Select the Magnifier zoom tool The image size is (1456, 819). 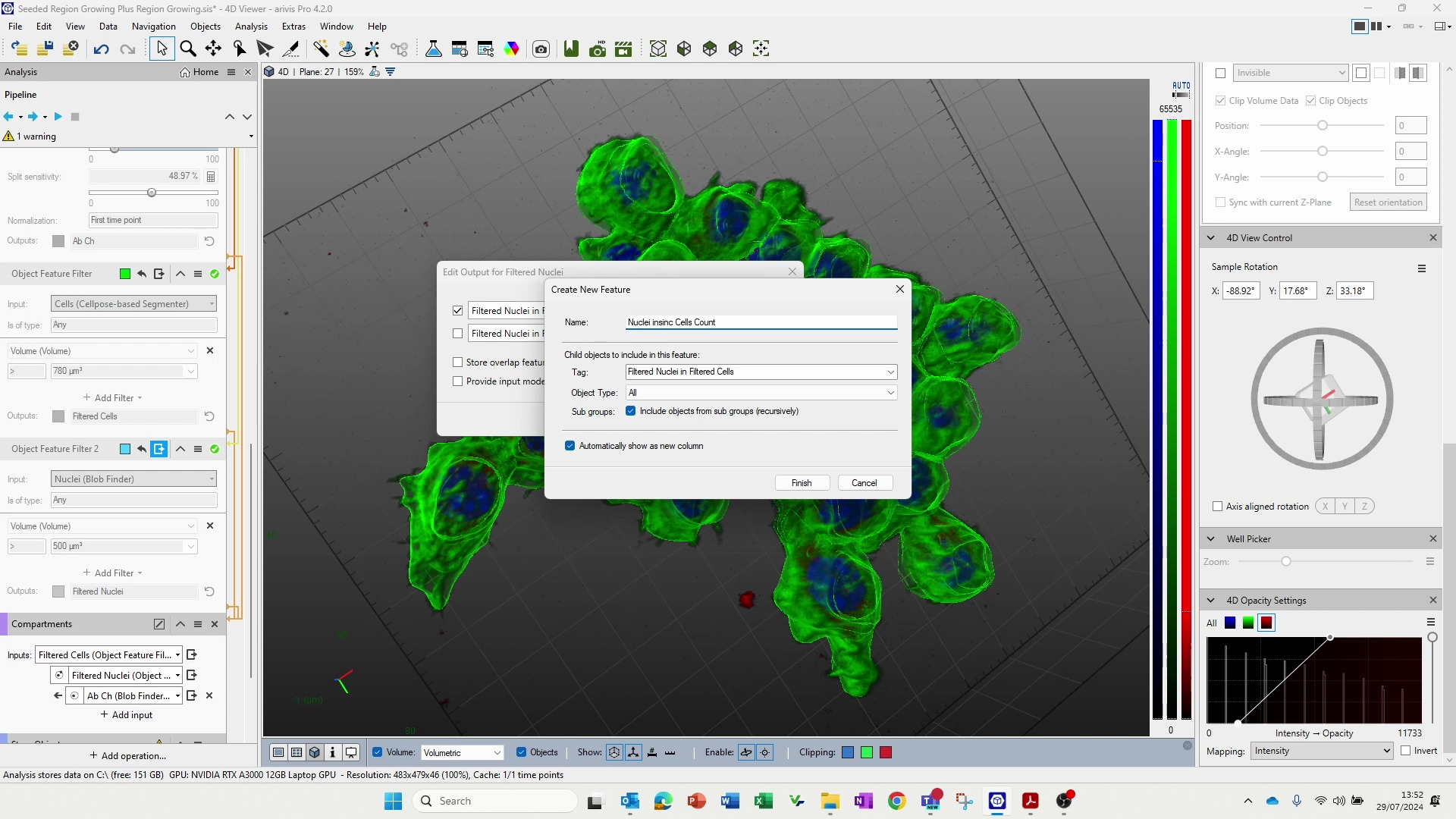click(x=188, y=49)
